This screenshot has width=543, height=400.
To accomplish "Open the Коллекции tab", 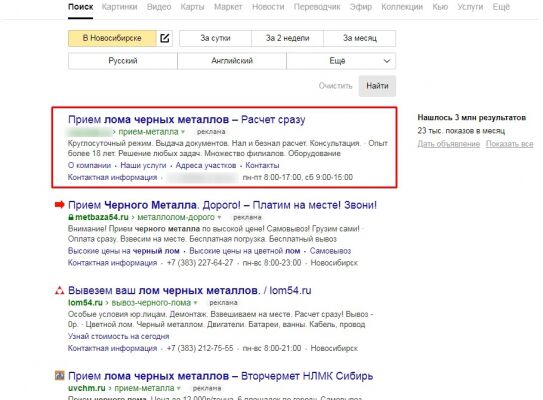I will coord(402,7).
